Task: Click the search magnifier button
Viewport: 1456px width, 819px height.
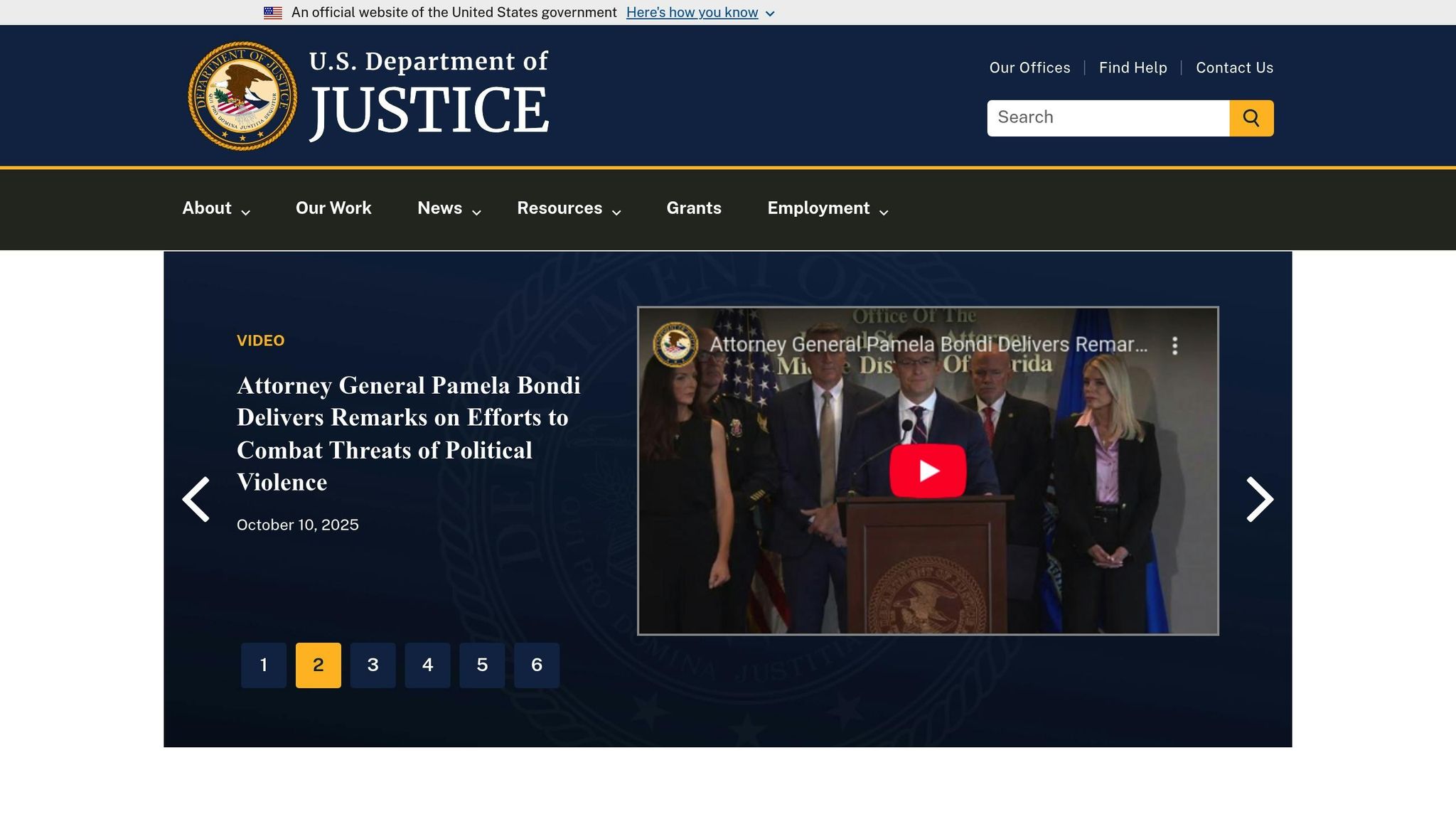Action: (x=1251, y=117)
